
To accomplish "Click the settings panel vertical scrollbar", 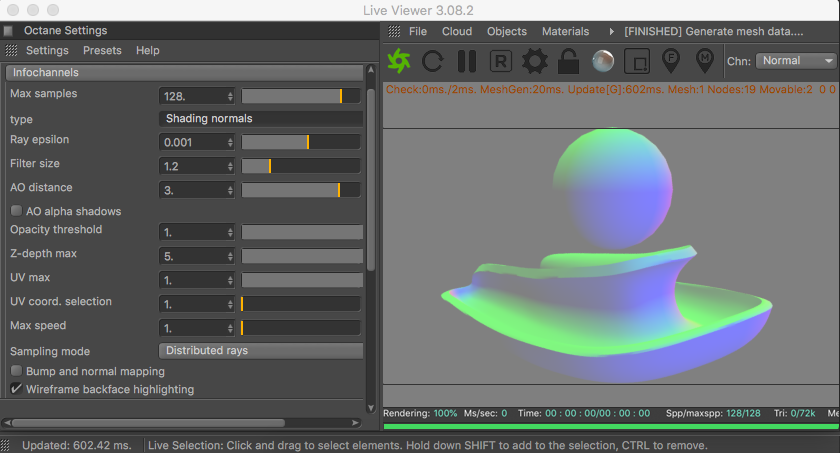I will [371, 179].
